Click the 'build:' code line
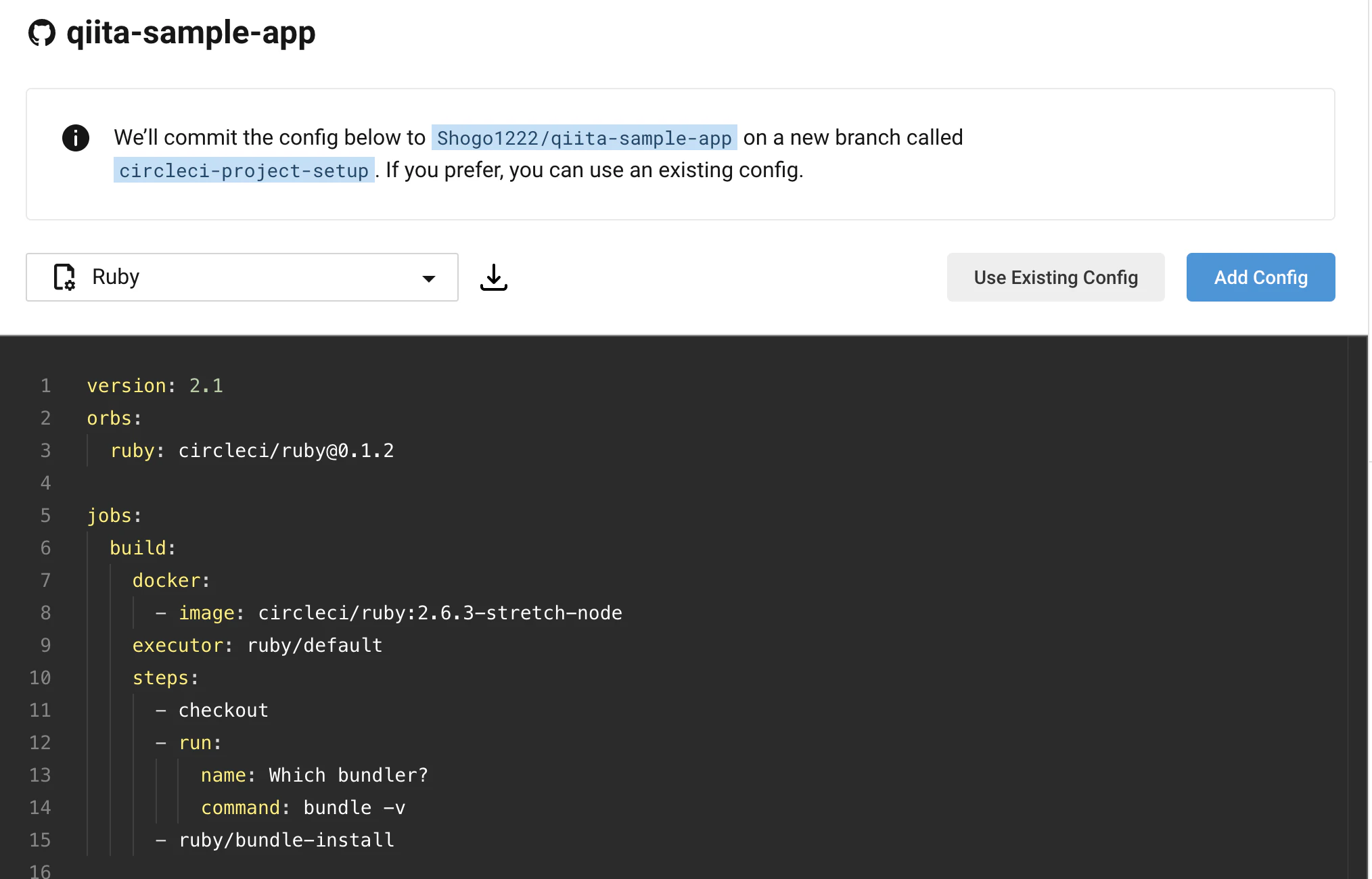 [143, 548]
